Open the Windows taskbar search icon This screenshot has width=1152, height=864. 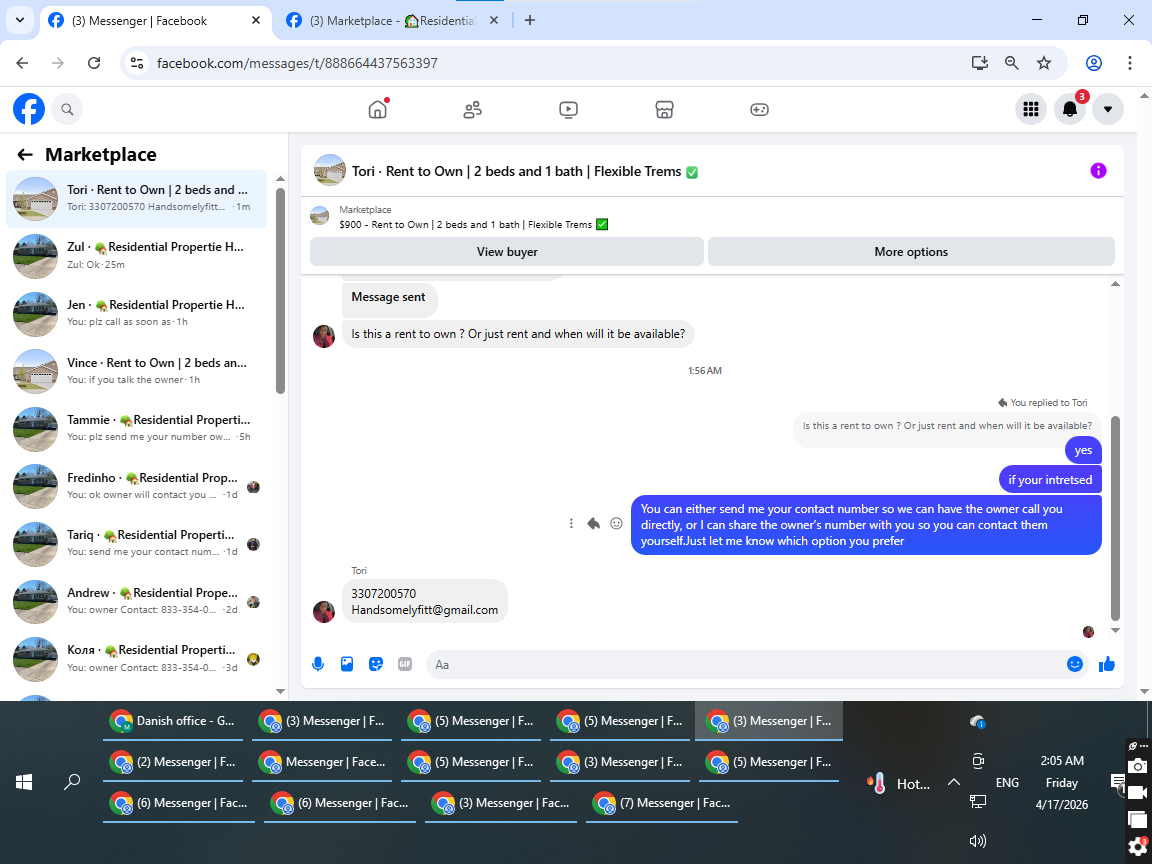click(x=72, y=782)
